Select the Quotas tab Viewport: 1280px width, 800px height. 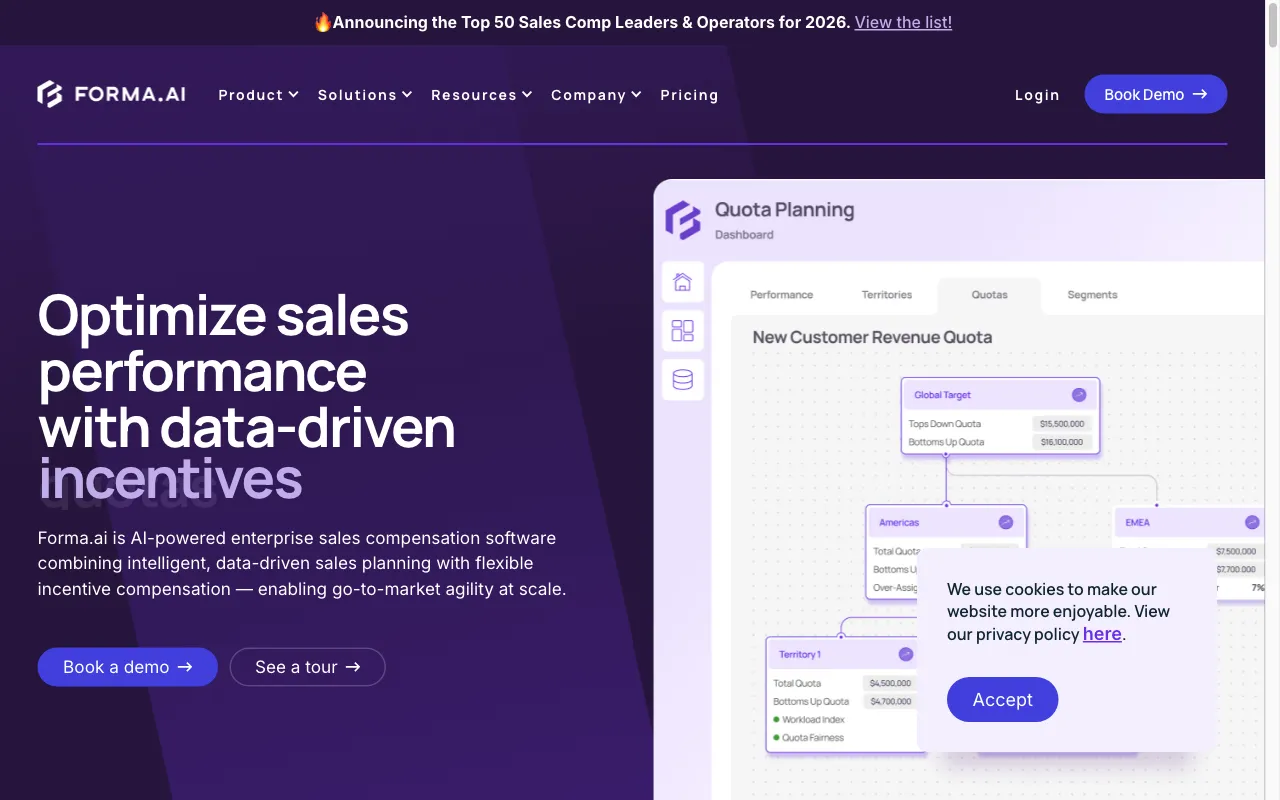[x=990, y=295]
